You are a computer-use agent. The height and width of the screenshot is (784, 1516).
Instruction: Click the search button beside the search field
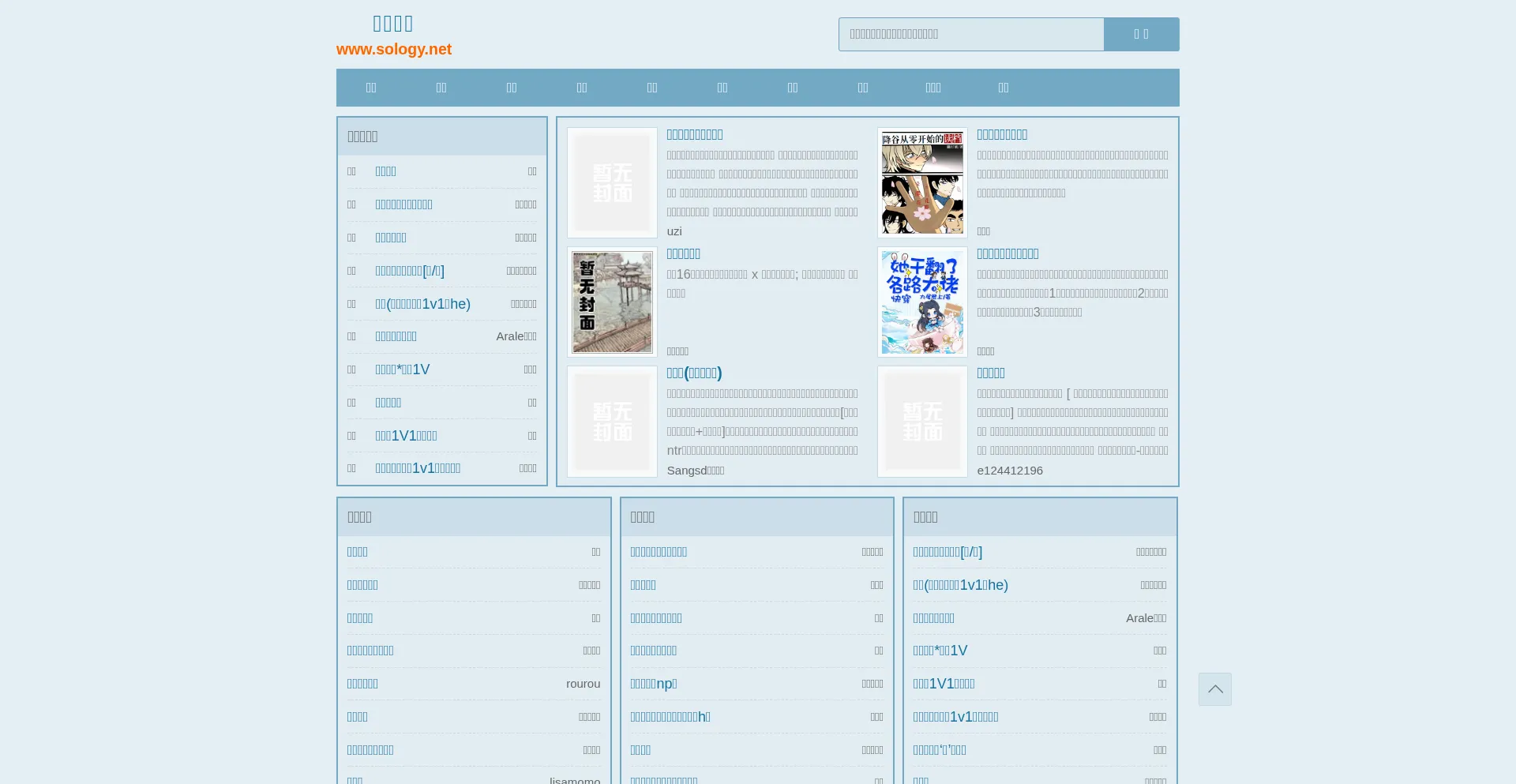tap(1141, 35)
